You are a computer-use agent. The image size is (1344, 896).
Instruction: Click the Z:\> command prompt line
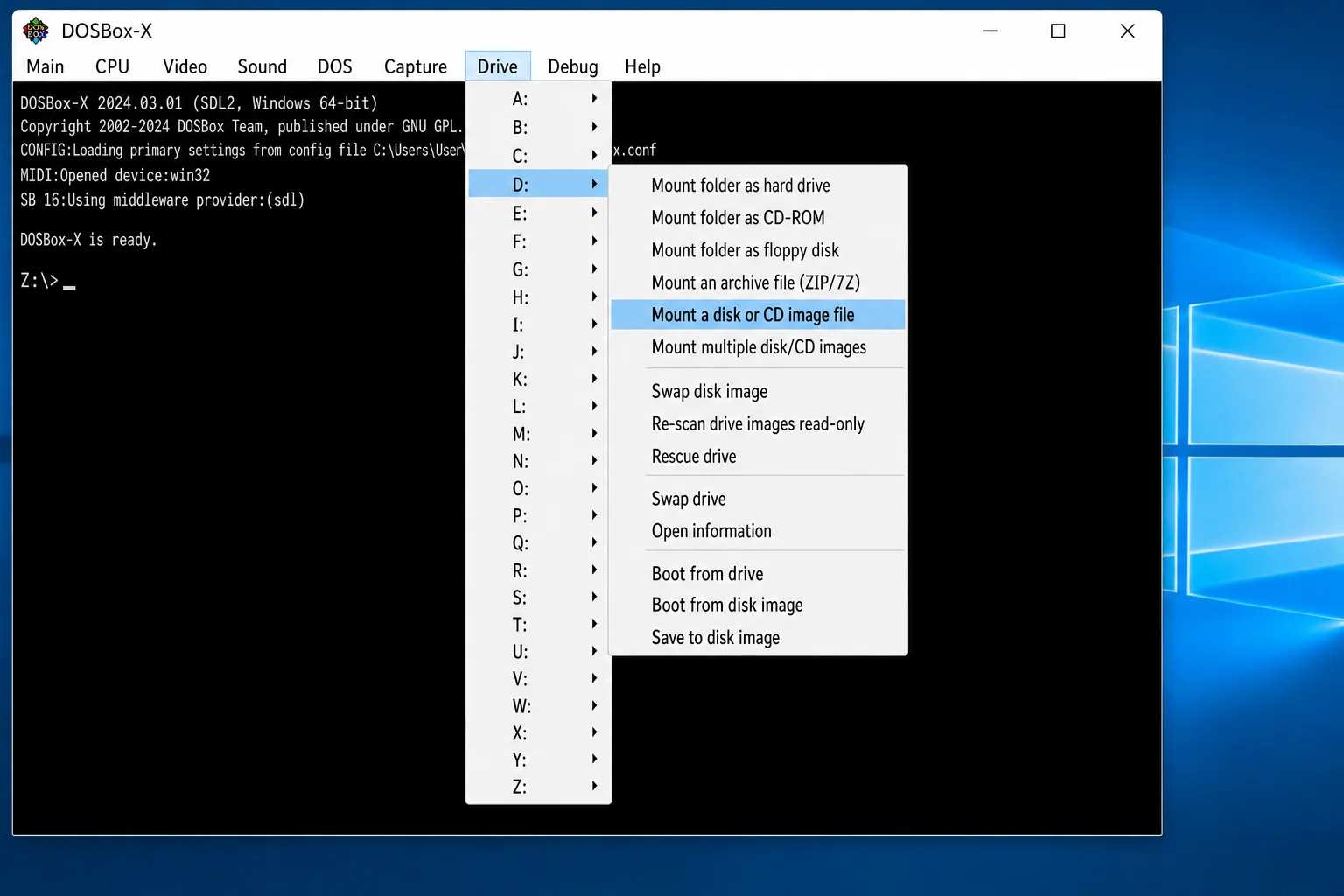pyautogui.click(x=48, y=281)
